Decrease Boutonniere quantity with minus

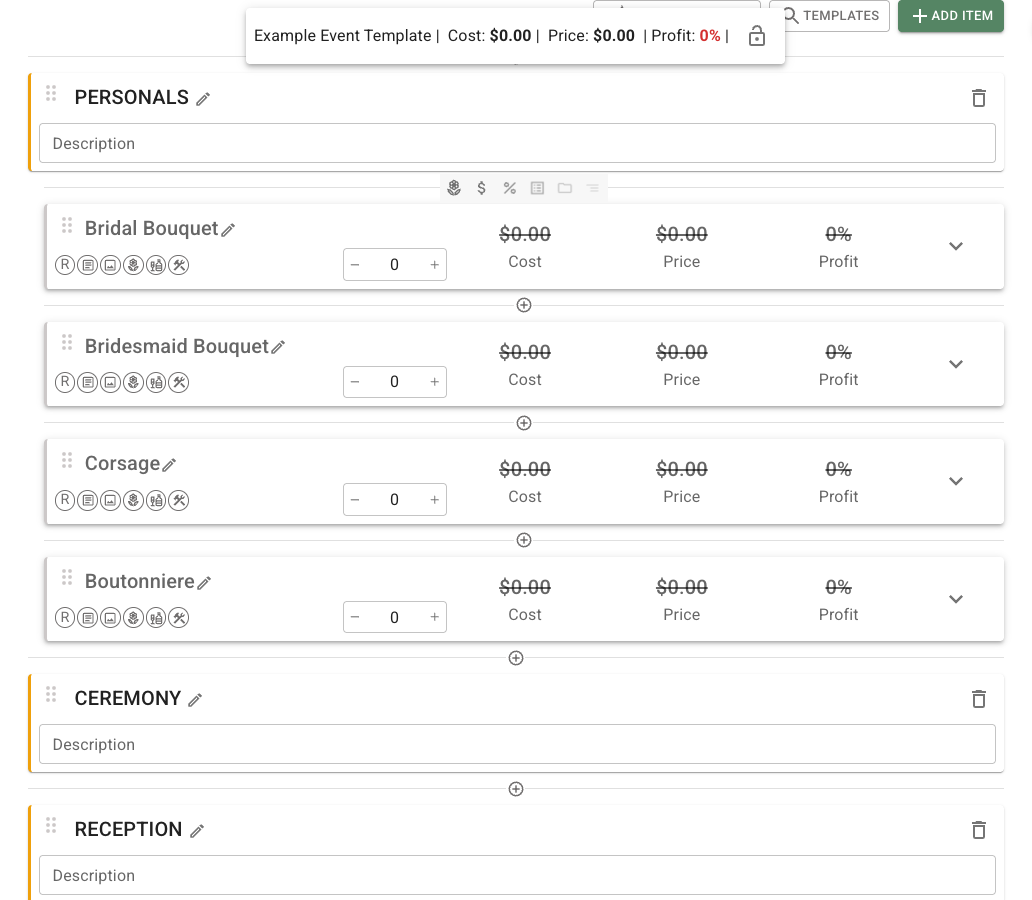[x=355, y=617]
